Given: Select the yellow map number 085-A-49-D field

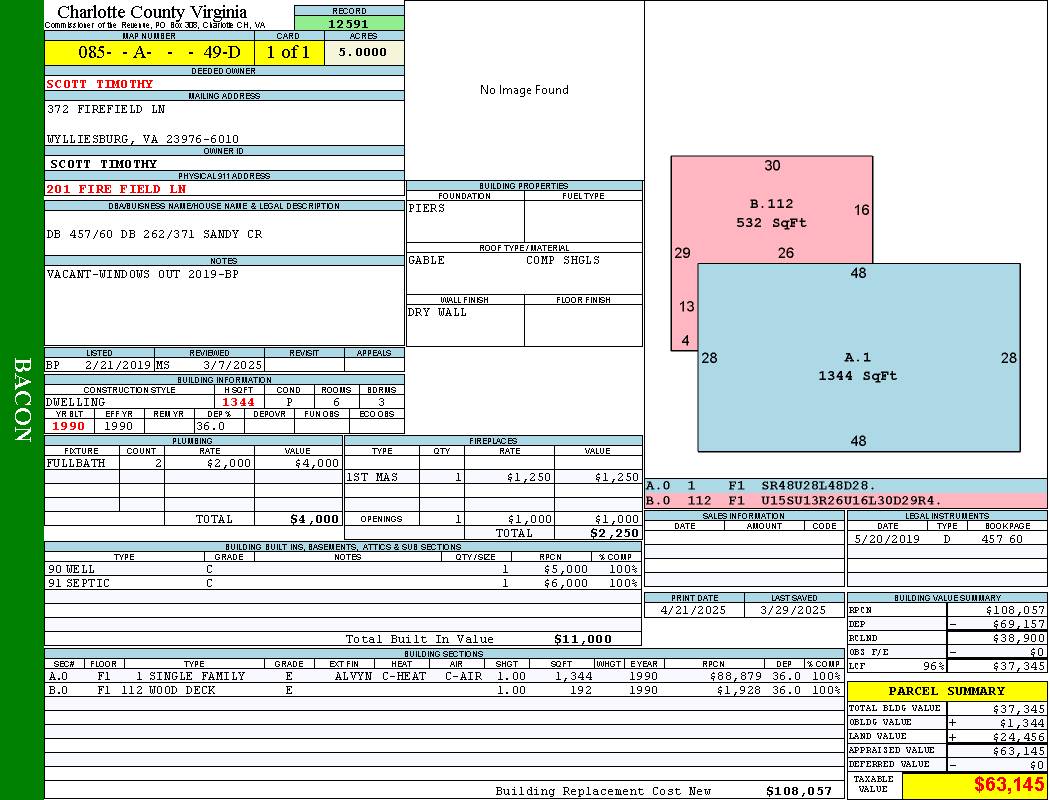Looking at the screenshot, I should tap(149, 53).
